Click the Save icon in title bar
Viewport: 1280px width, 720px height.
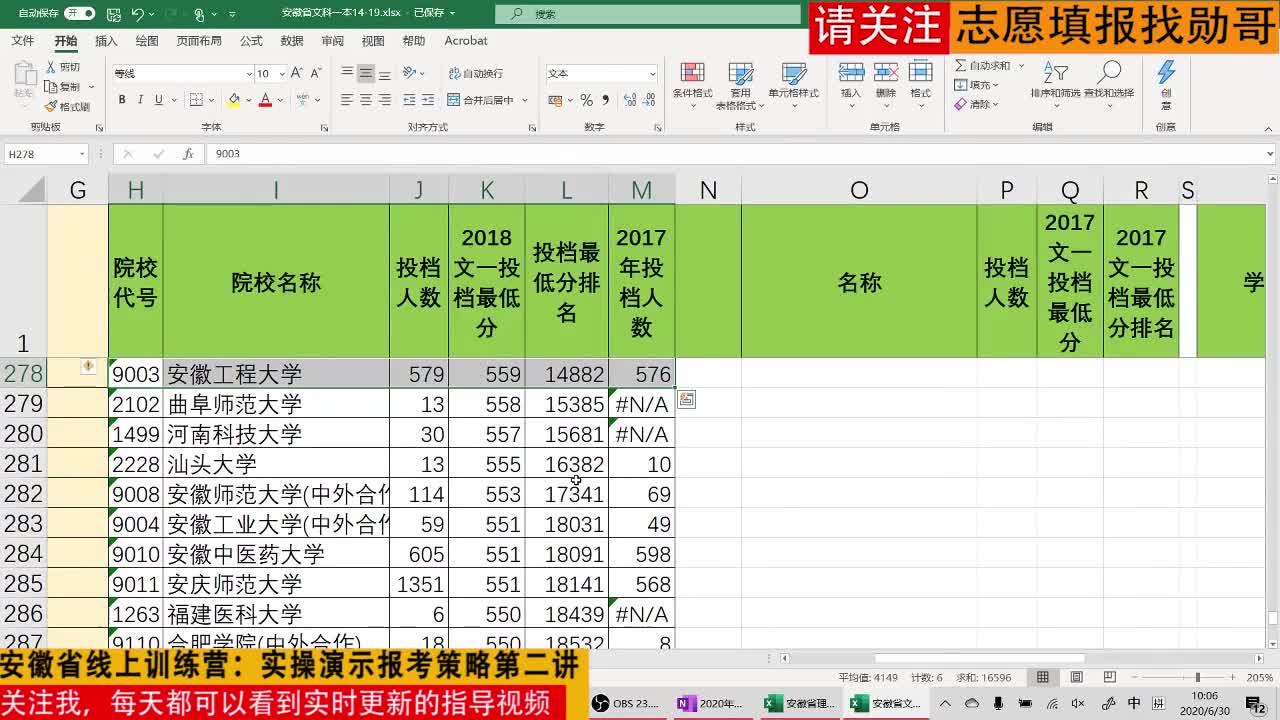coord(113,14)
